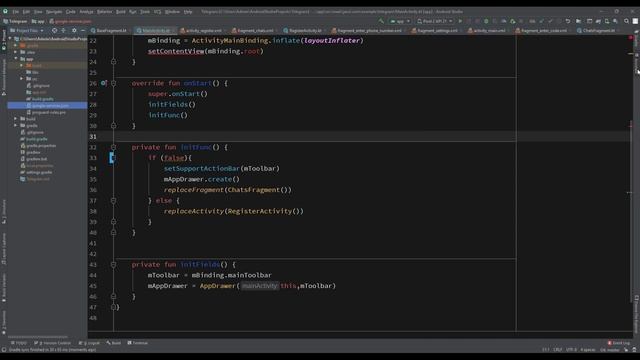Screen dimensions: 640x360
Task: Open the Terminal tool window
Action: pyautogui.click(x=138, y=343)
